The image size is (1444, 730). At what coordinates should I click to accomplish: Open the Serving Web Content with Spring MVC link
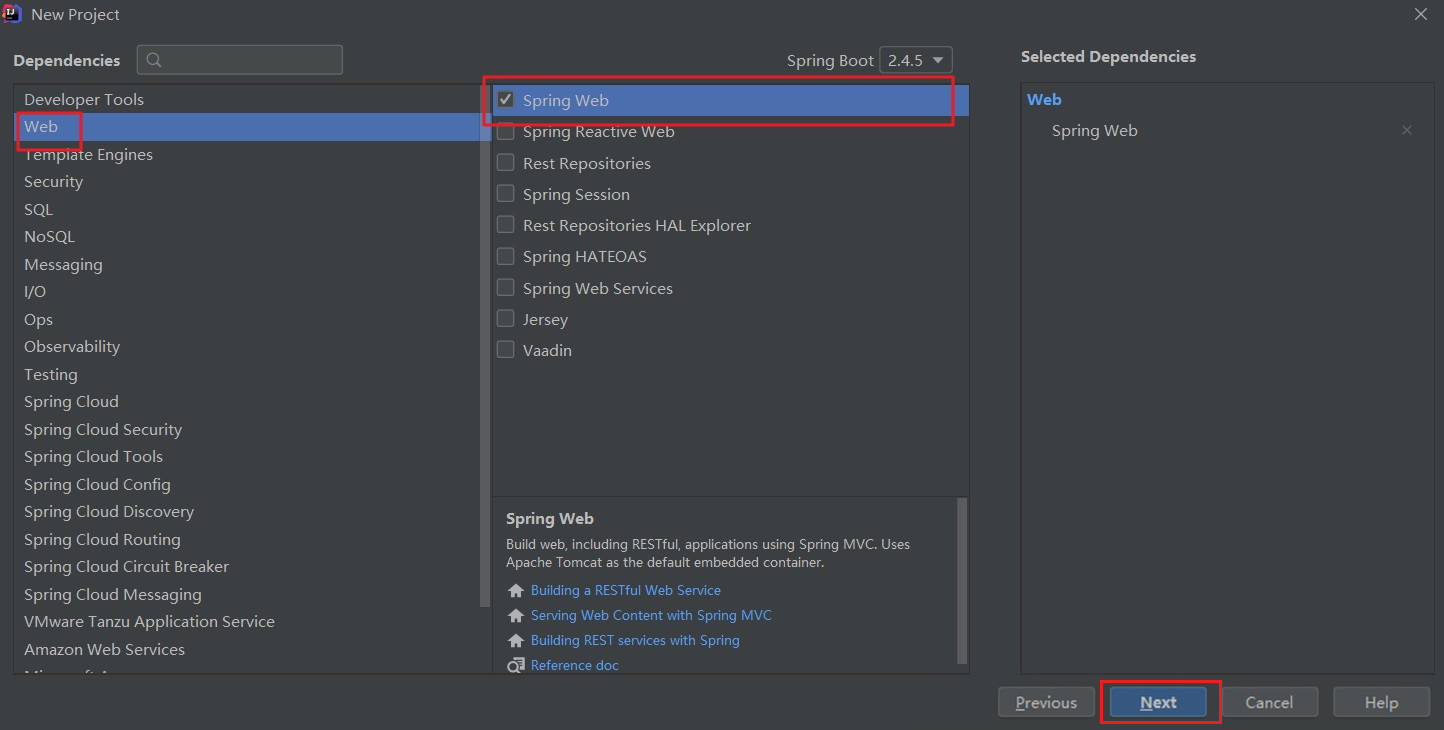pyautogui.click(x=651, y=616)
